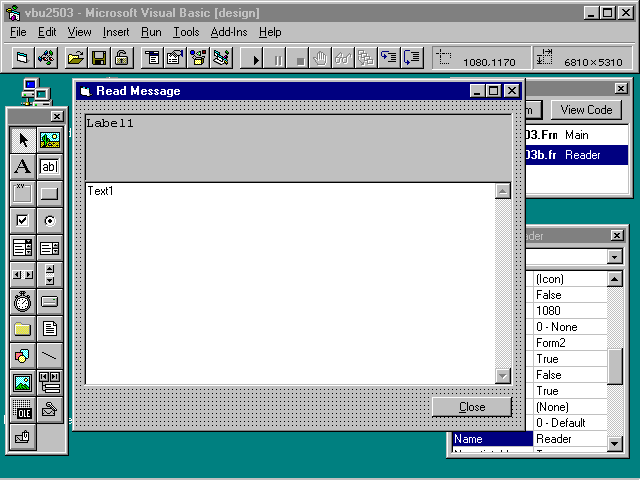Select the CheckBox tool in toolbox
640x480 pixels.
click(x=22, y=220)
